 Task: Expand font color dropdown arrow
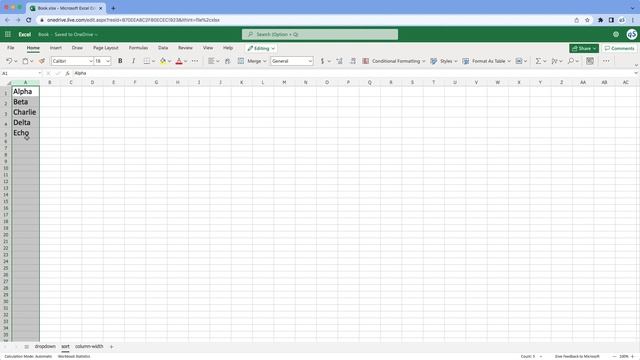coord(185,61)
